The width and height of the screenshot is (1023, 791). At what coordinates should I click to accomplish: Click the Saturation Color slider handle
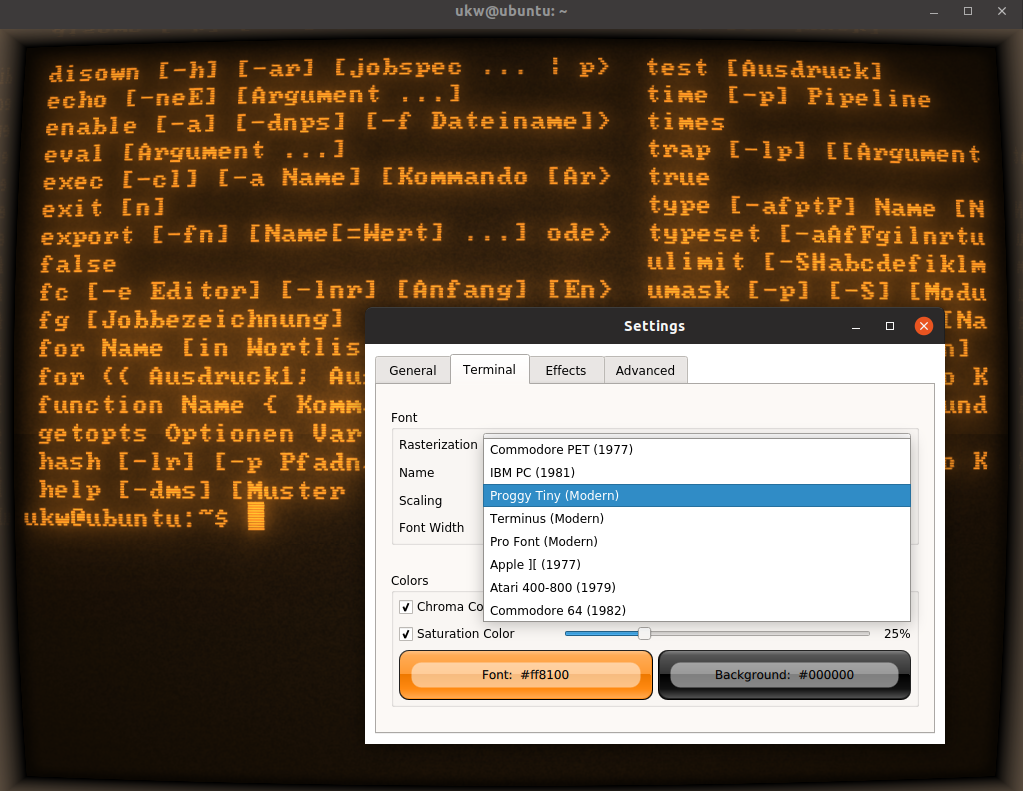(644, 634)
